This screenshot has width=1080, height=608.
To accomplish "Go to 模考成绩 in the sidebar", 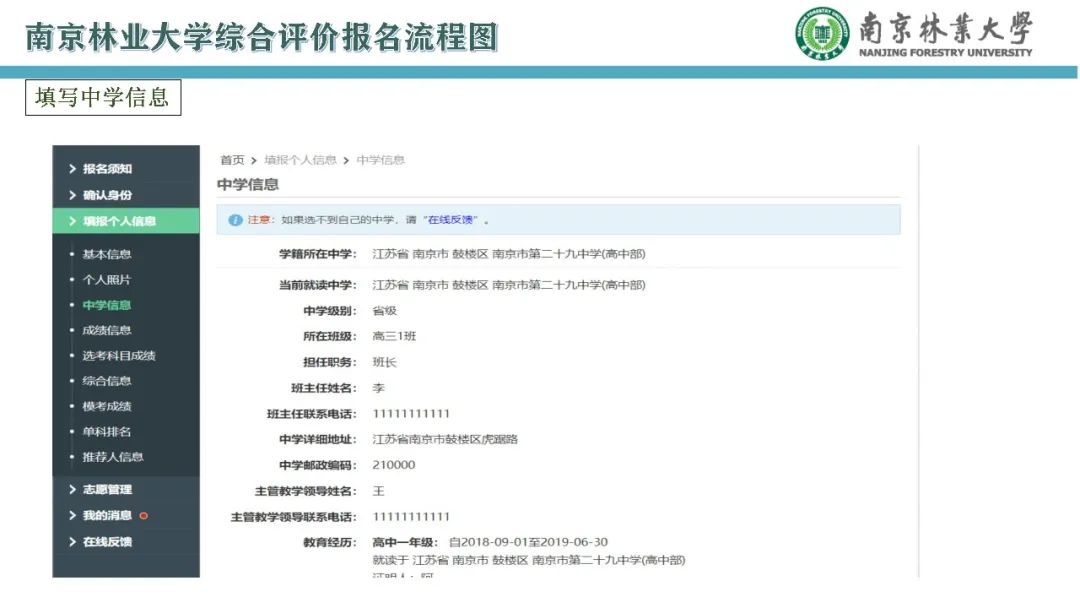I will [107, 406].
